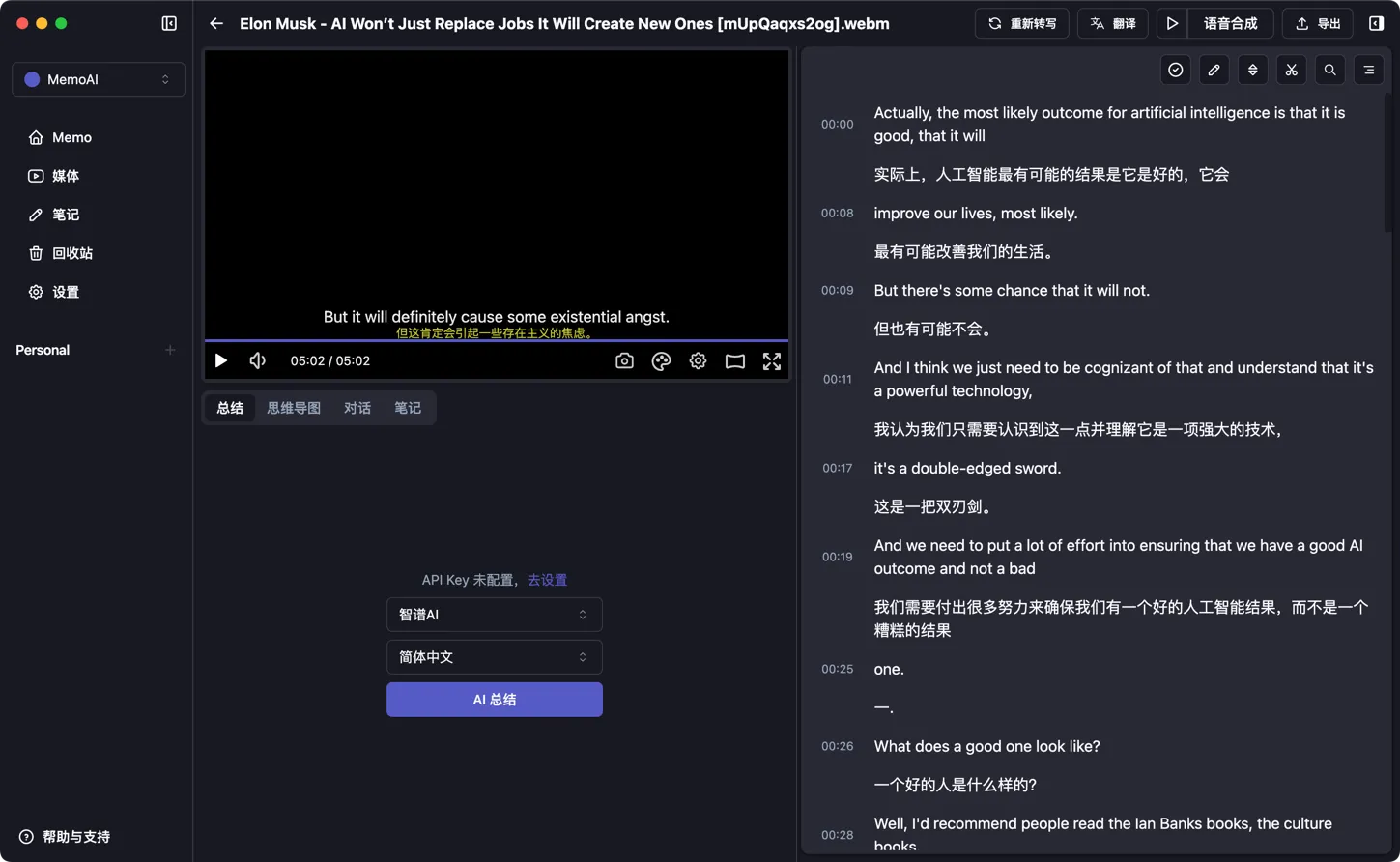The image size is (1400, 862).
Task: Search the transcript with magnifier icon
Action: point(1330,70)
